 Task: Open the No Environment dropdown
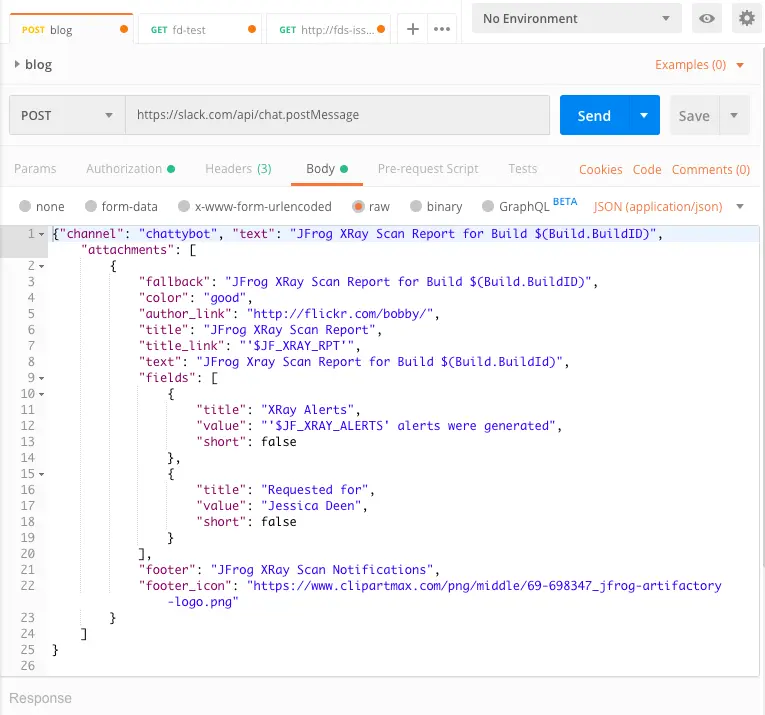(577, 19)
